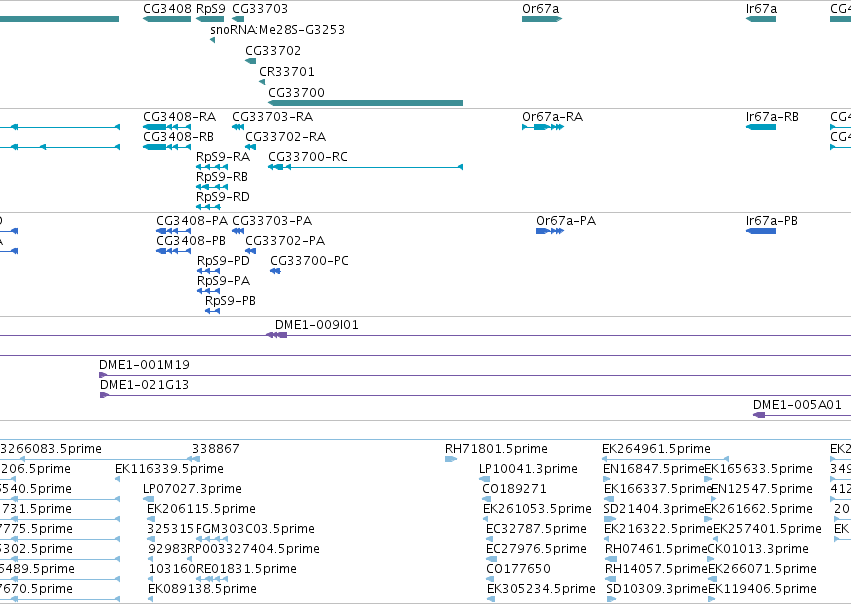Click the LP10041.3prime EST label
This screenshot has height=604, width=851.
[x=528, y=469]
